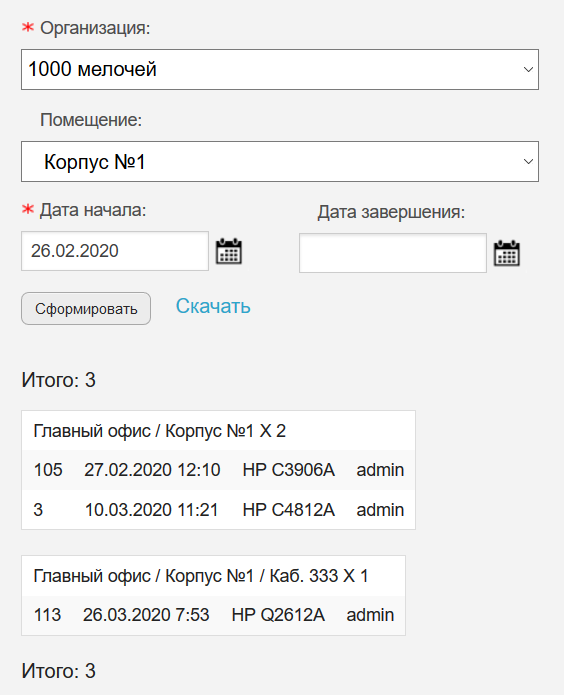Screen dimensions: 564x695
Task: Select the row with cartridge HP C4812A
Action: (219, 509)
